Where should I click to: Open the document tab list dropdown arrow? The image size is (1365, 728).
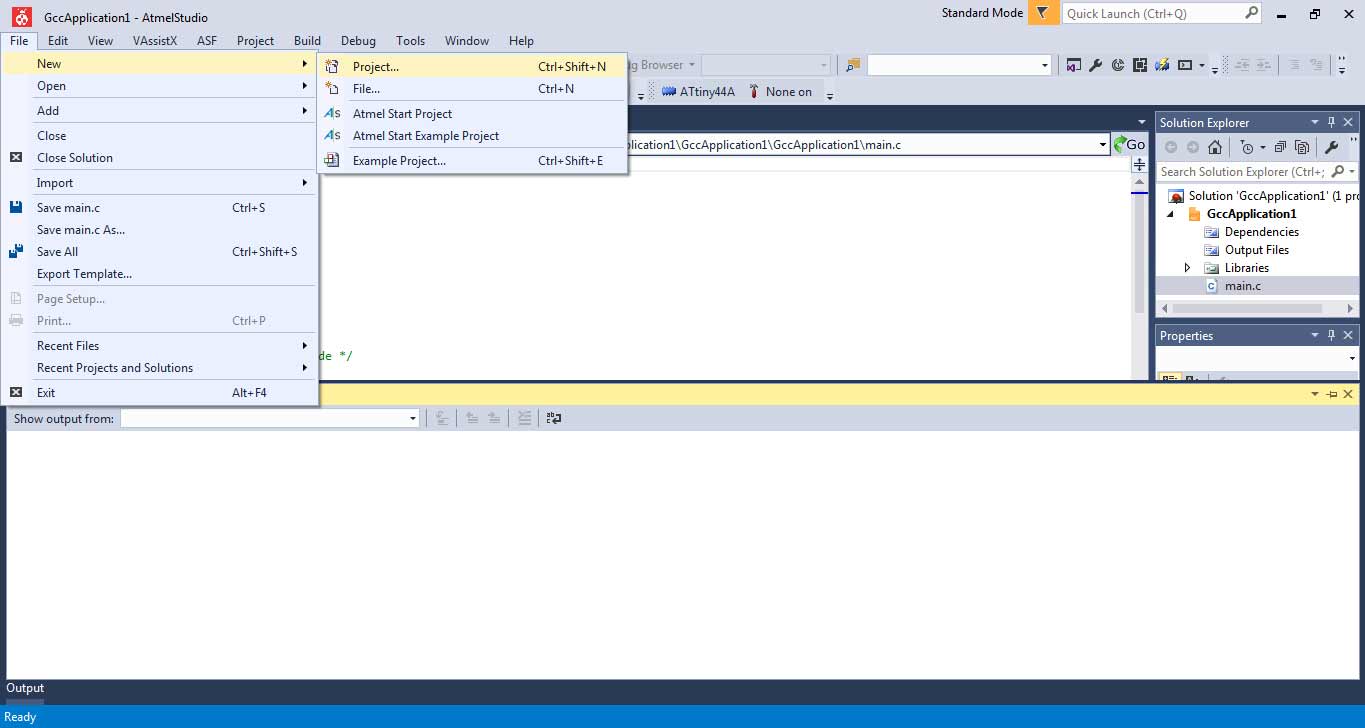click(1142, 122)
